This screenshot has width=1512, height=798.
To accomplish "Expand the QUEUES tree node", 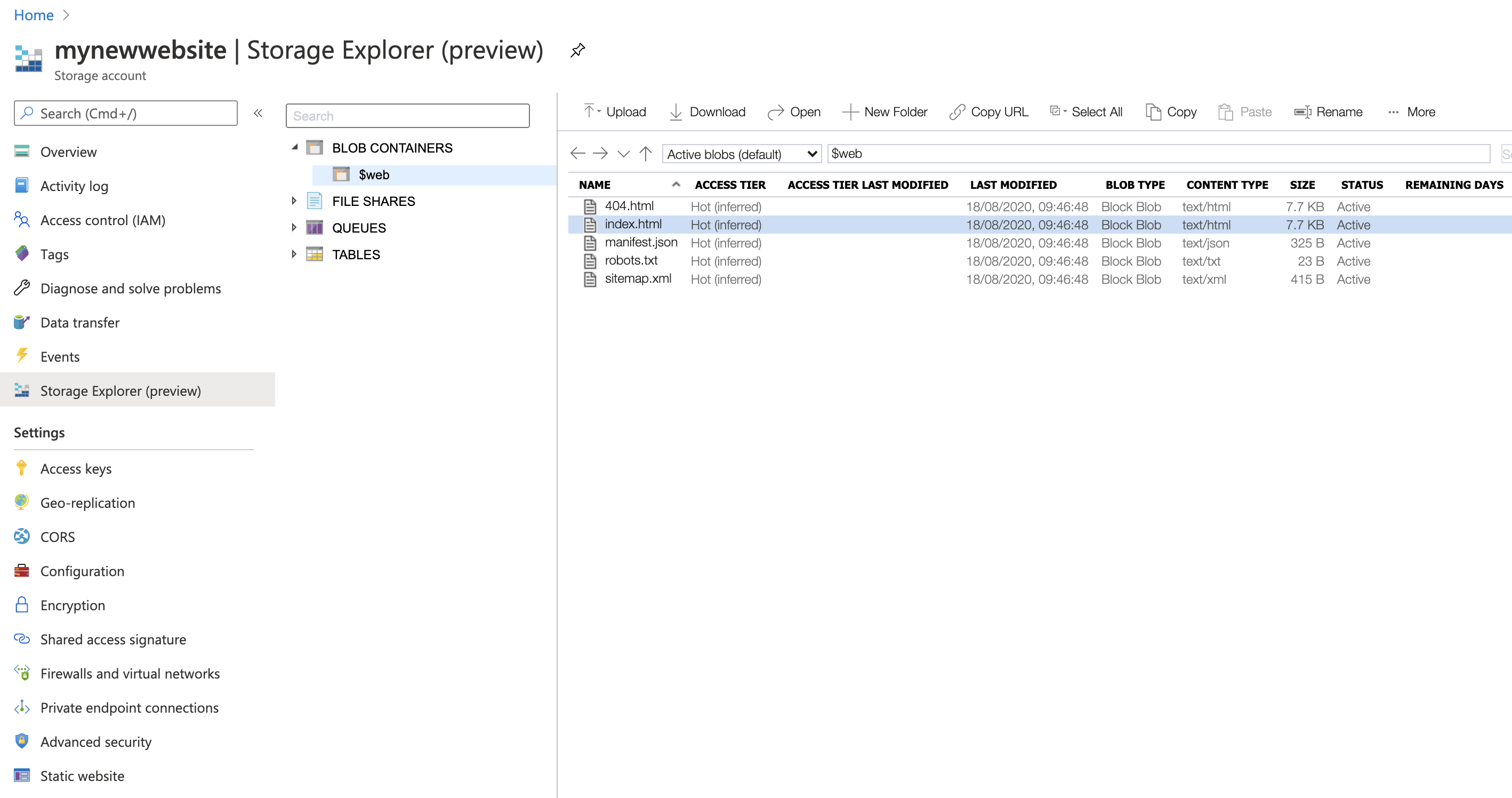I will [x=294, y=227].
